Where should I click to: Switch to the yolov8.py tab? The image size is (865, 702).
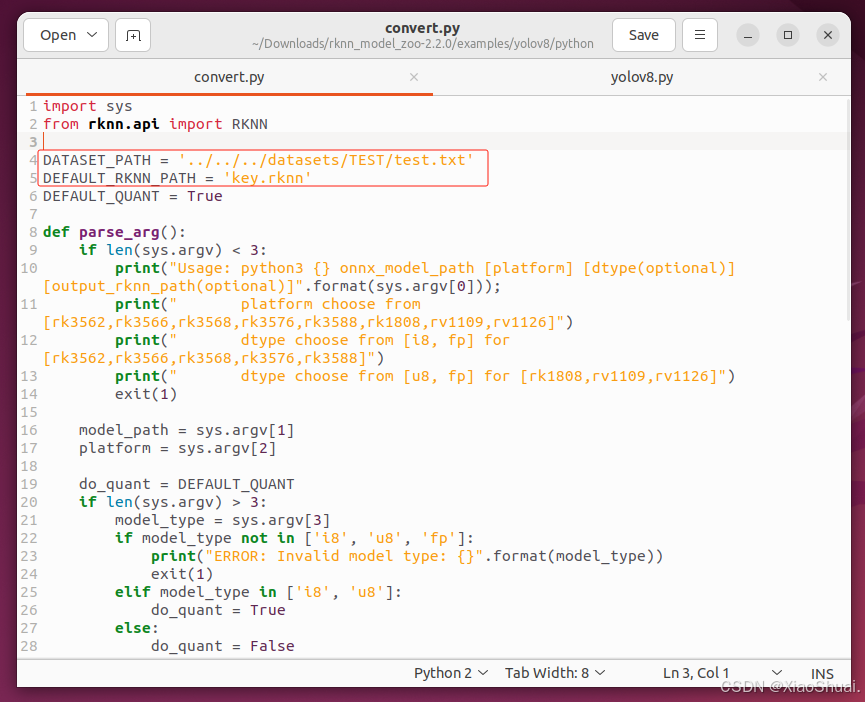642,77
